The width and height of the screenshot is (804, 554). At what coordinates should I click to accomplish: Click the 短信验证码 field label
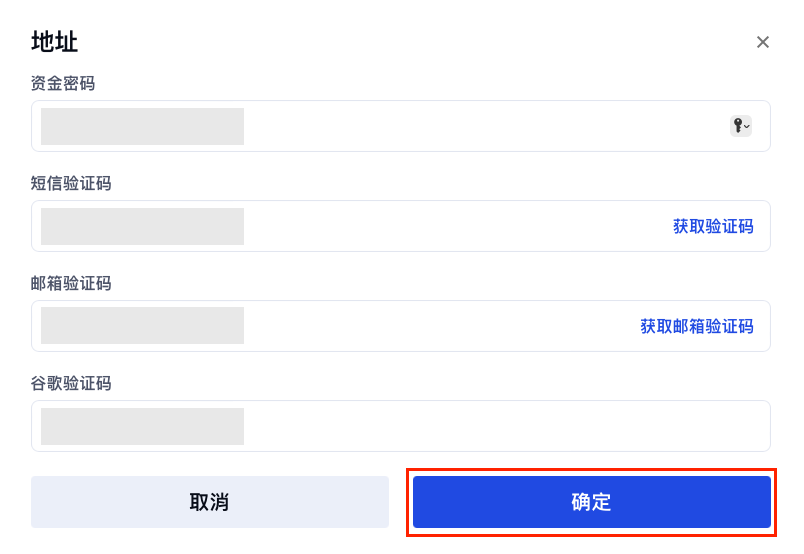coord(71,183)
